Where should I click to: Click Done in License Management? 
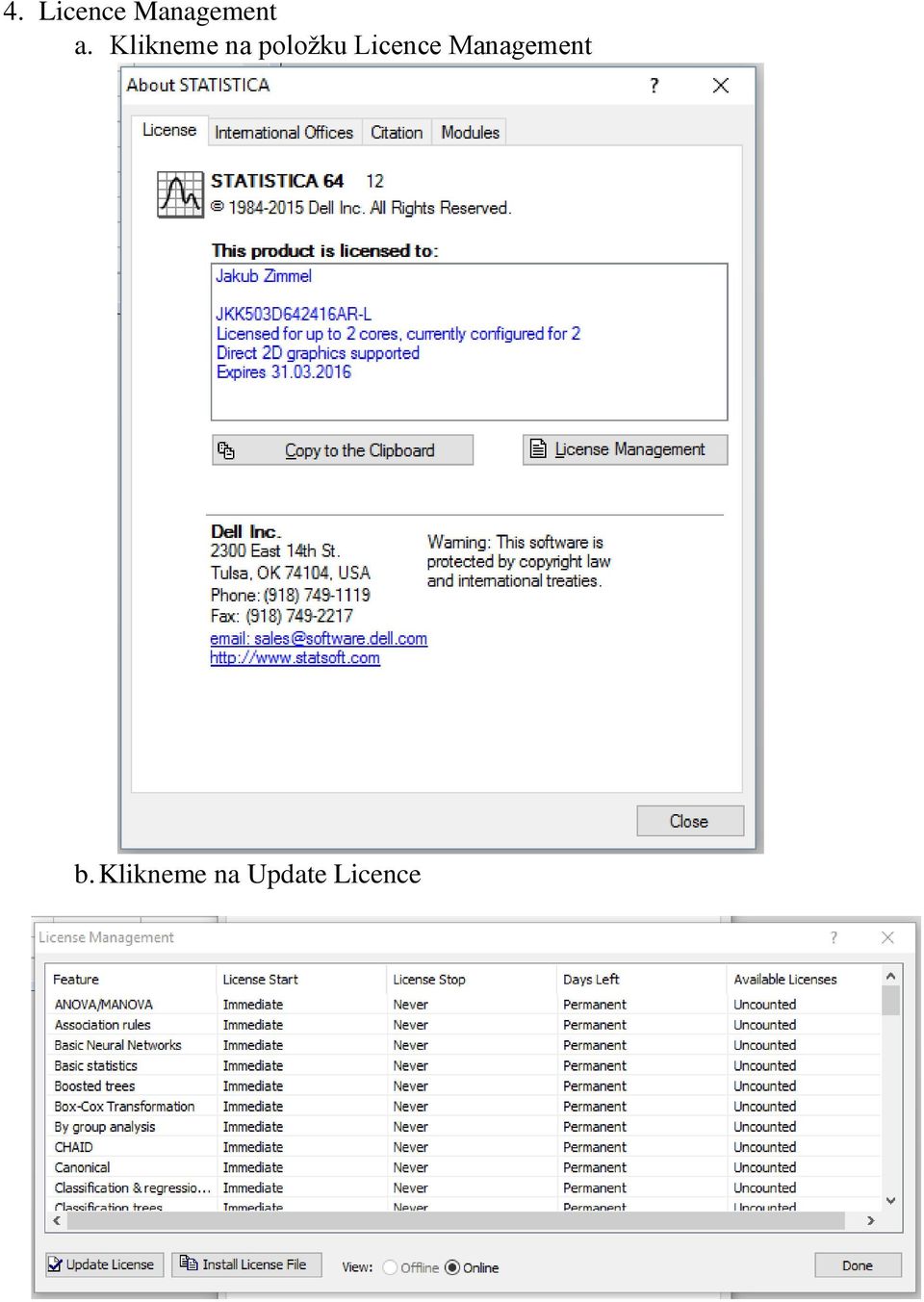[858, 1265]
